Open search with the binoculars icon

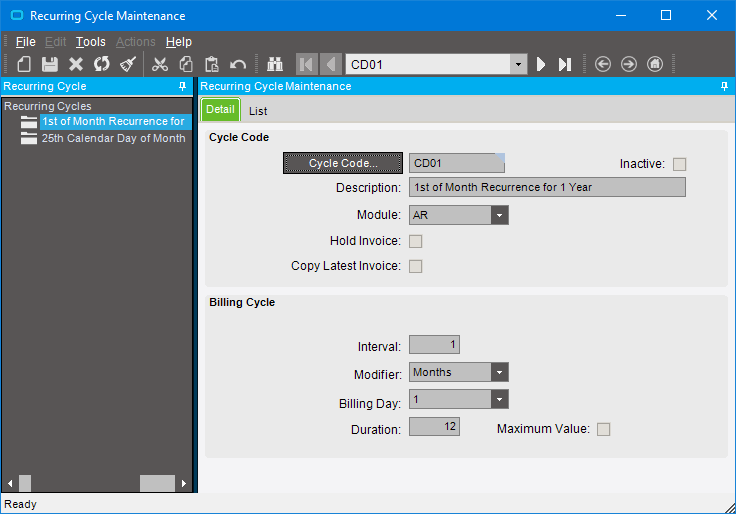pyautogui.click(x=275, y=64)
